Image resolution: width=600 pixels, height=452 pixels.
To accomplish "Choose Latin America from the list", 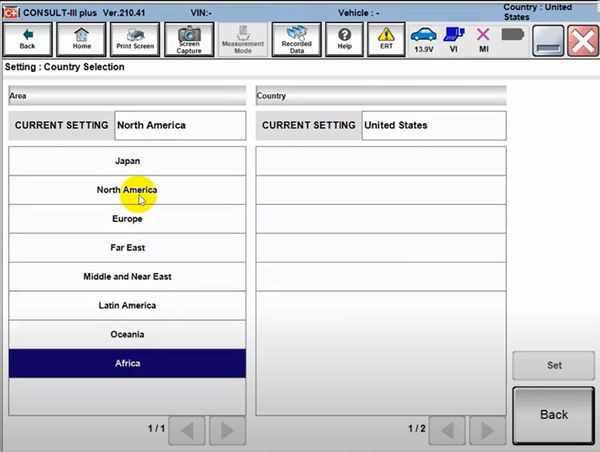I will click(x=127, y=306).
